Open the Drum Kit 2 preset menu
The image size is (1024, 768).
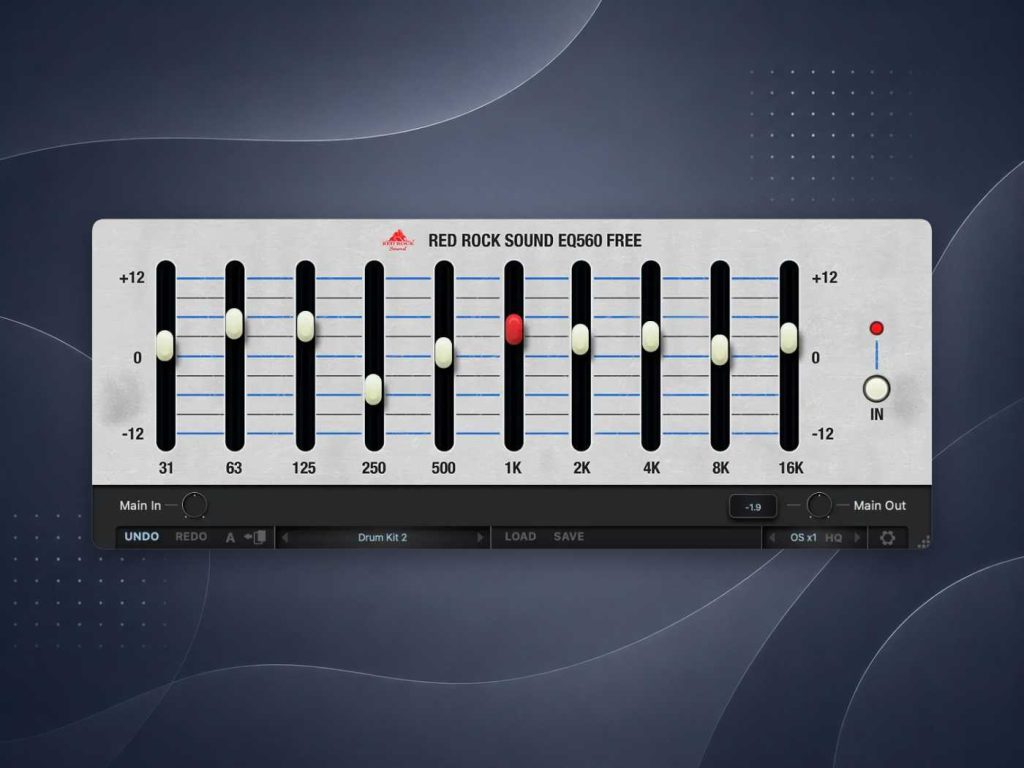(383, 537)
